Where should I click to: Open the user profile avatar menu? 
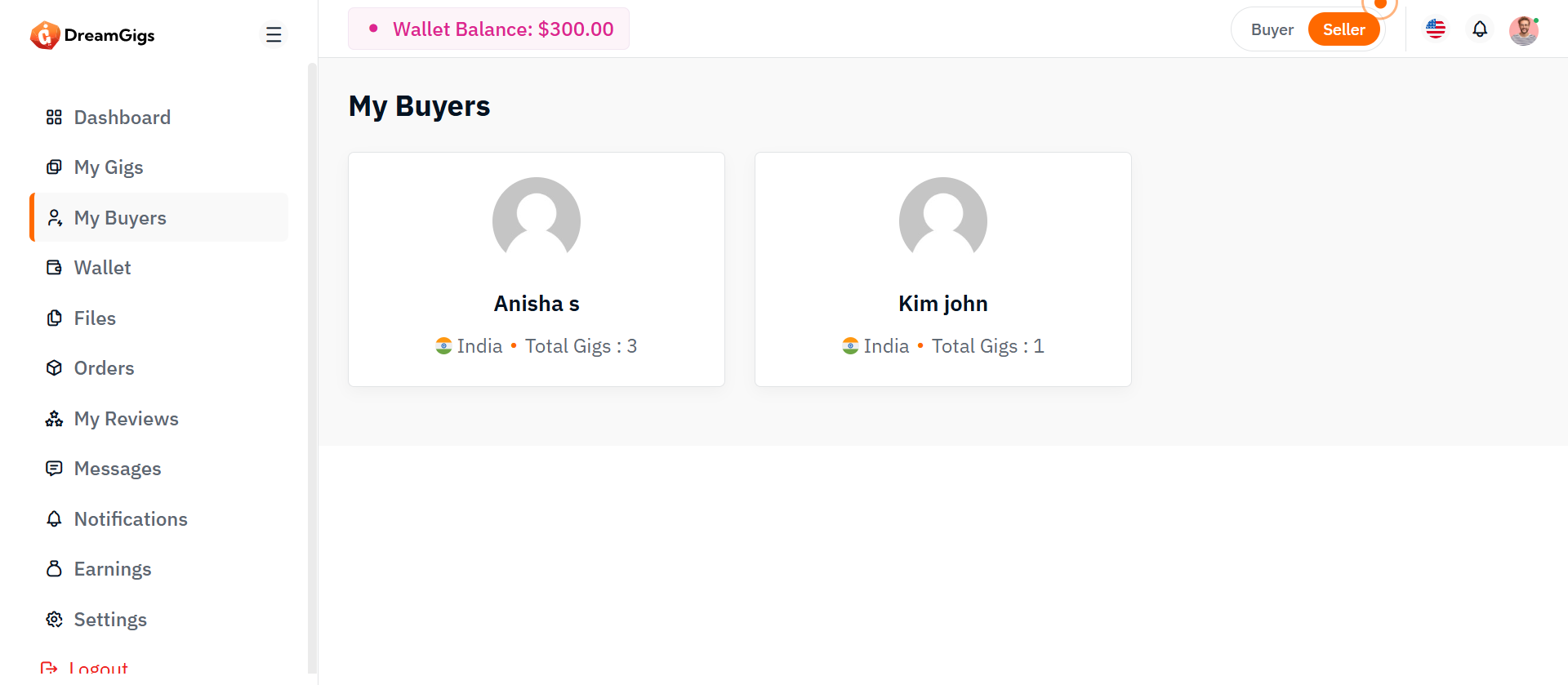(1523, 30)
